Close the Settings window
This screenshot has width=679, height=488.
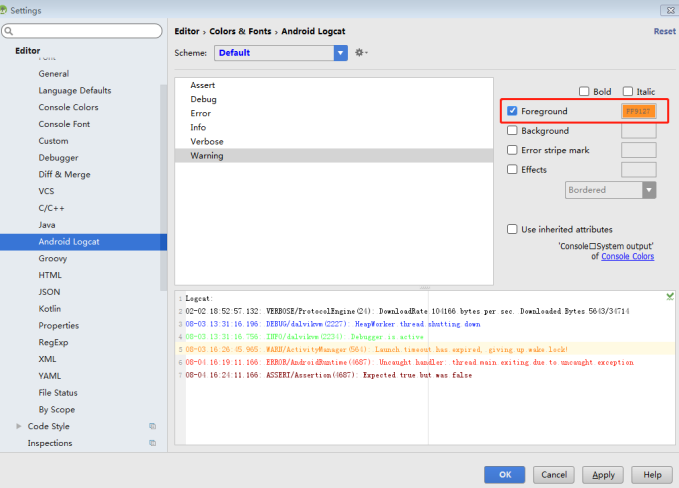click(669, 10)
